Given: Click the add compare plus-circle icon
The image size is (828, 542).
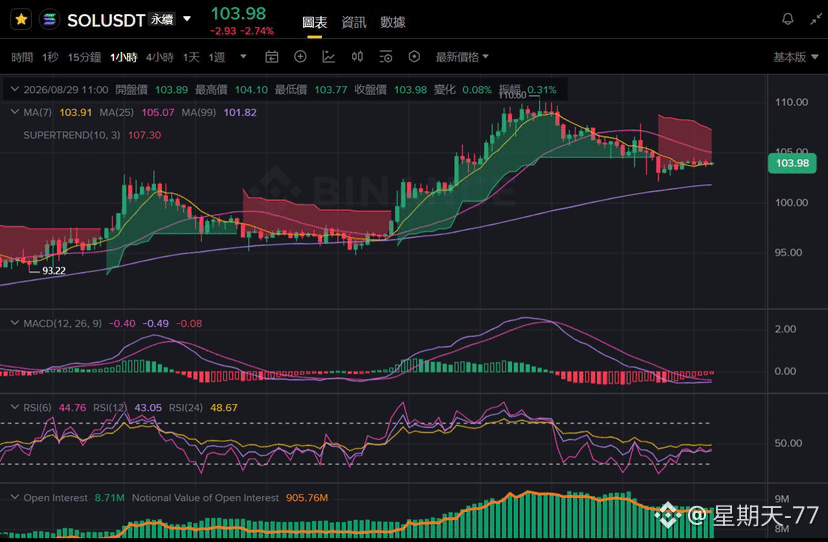Looking at the screenshot, I should 300,57.
